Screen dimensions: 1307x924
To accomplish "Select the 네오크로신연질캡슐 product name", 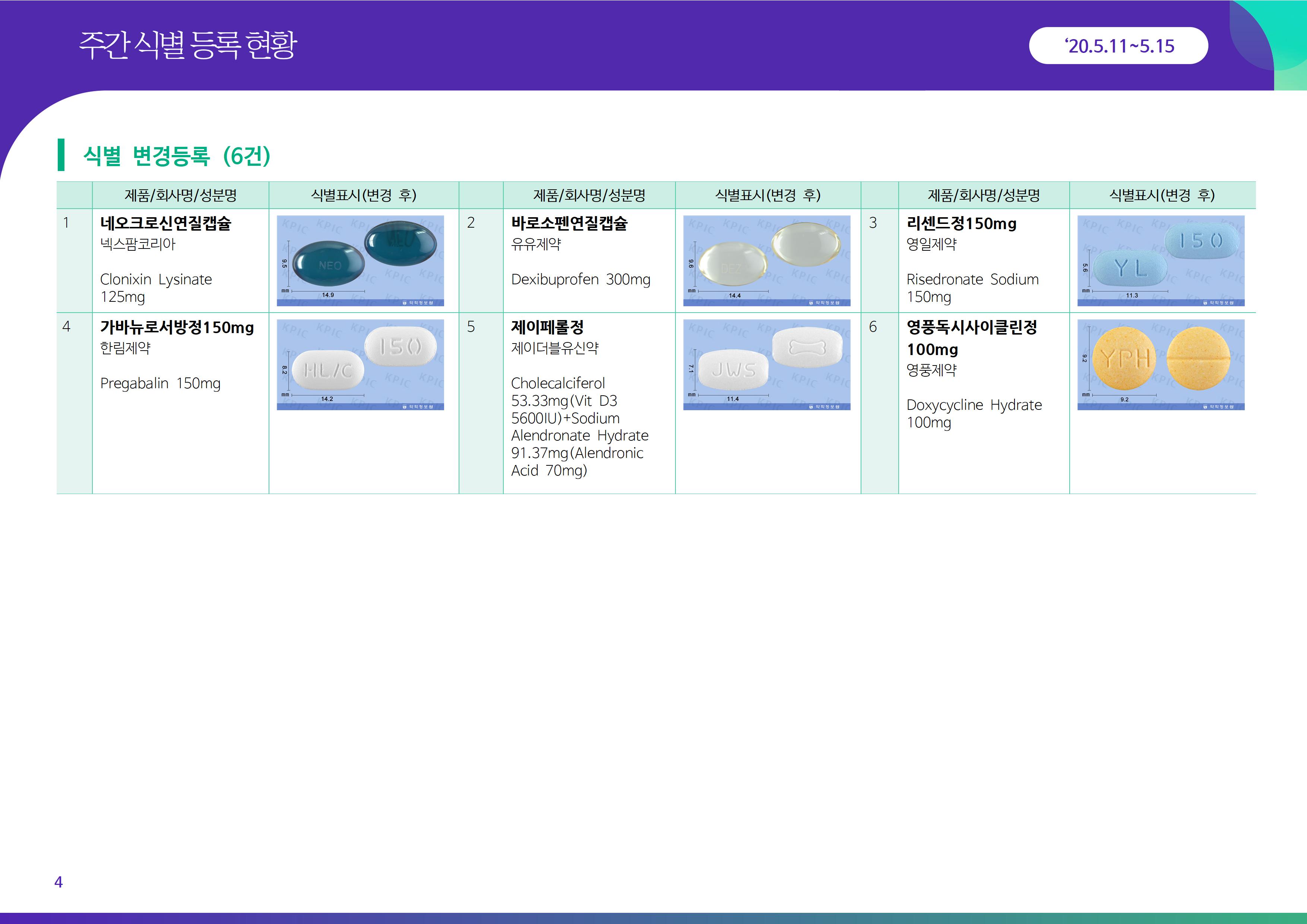I will click(166, 223).
